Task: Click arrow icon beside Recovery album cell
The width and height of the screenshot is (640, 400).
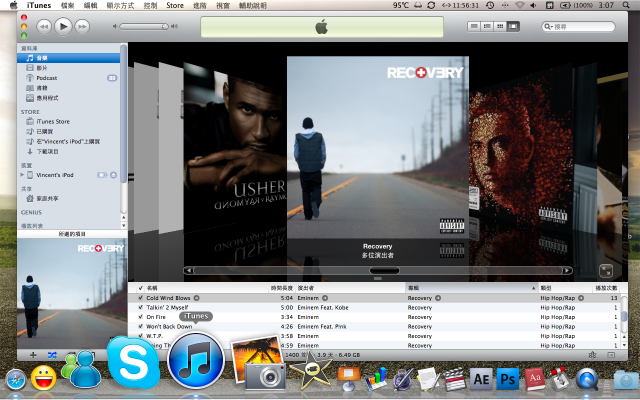Action: coord(438,298)
